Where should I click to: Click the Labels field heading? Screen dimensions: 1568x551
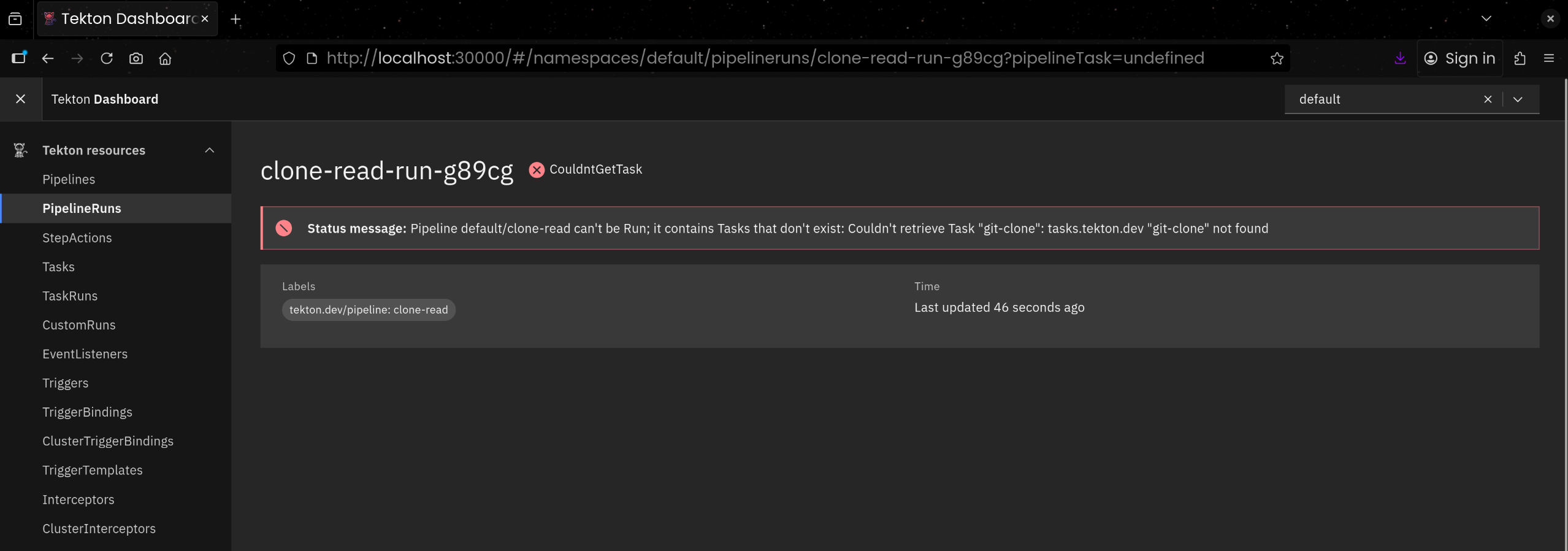point(299,287)
